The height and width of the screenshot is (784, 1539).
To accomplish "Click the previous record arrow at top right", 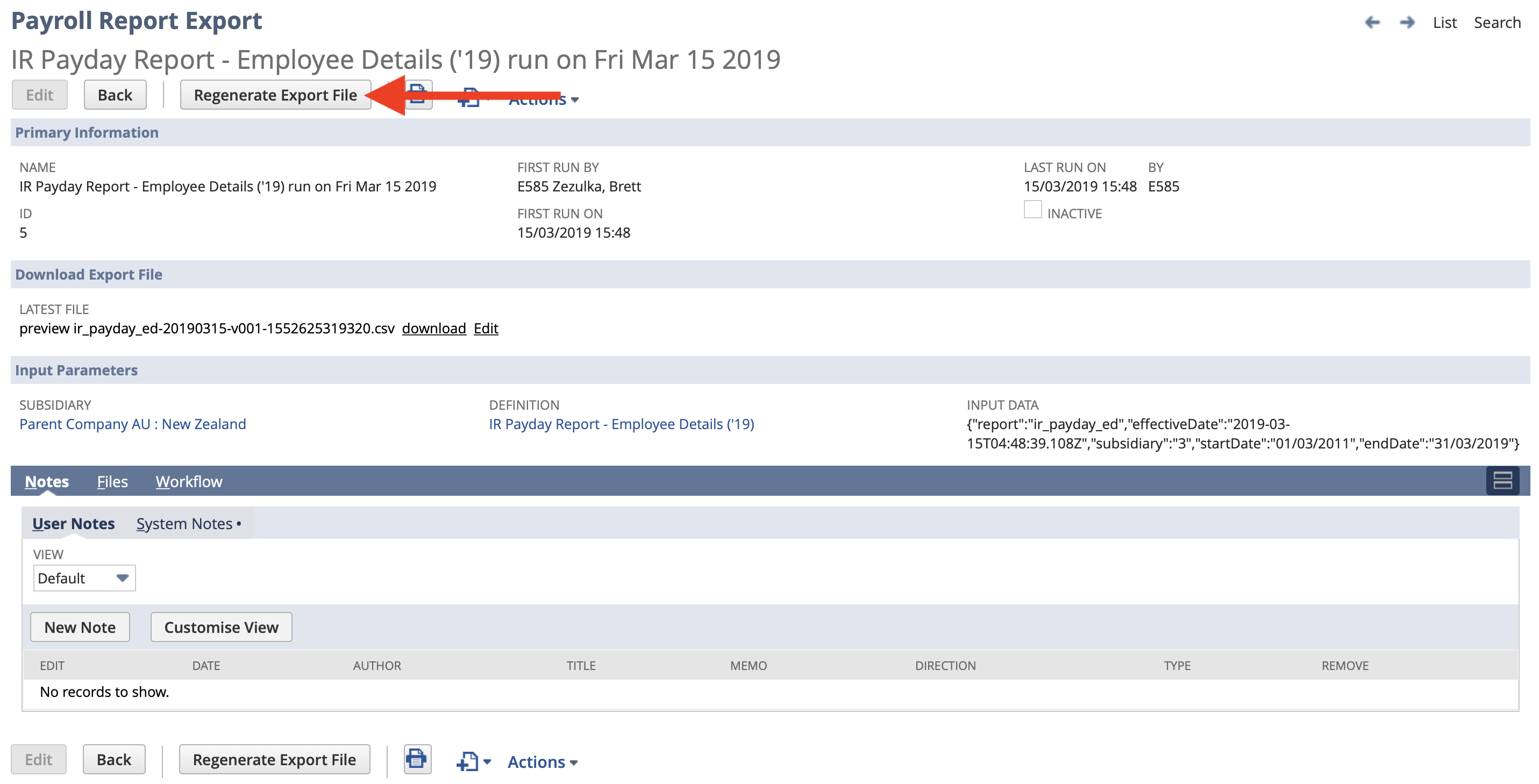I will 1372,22.
